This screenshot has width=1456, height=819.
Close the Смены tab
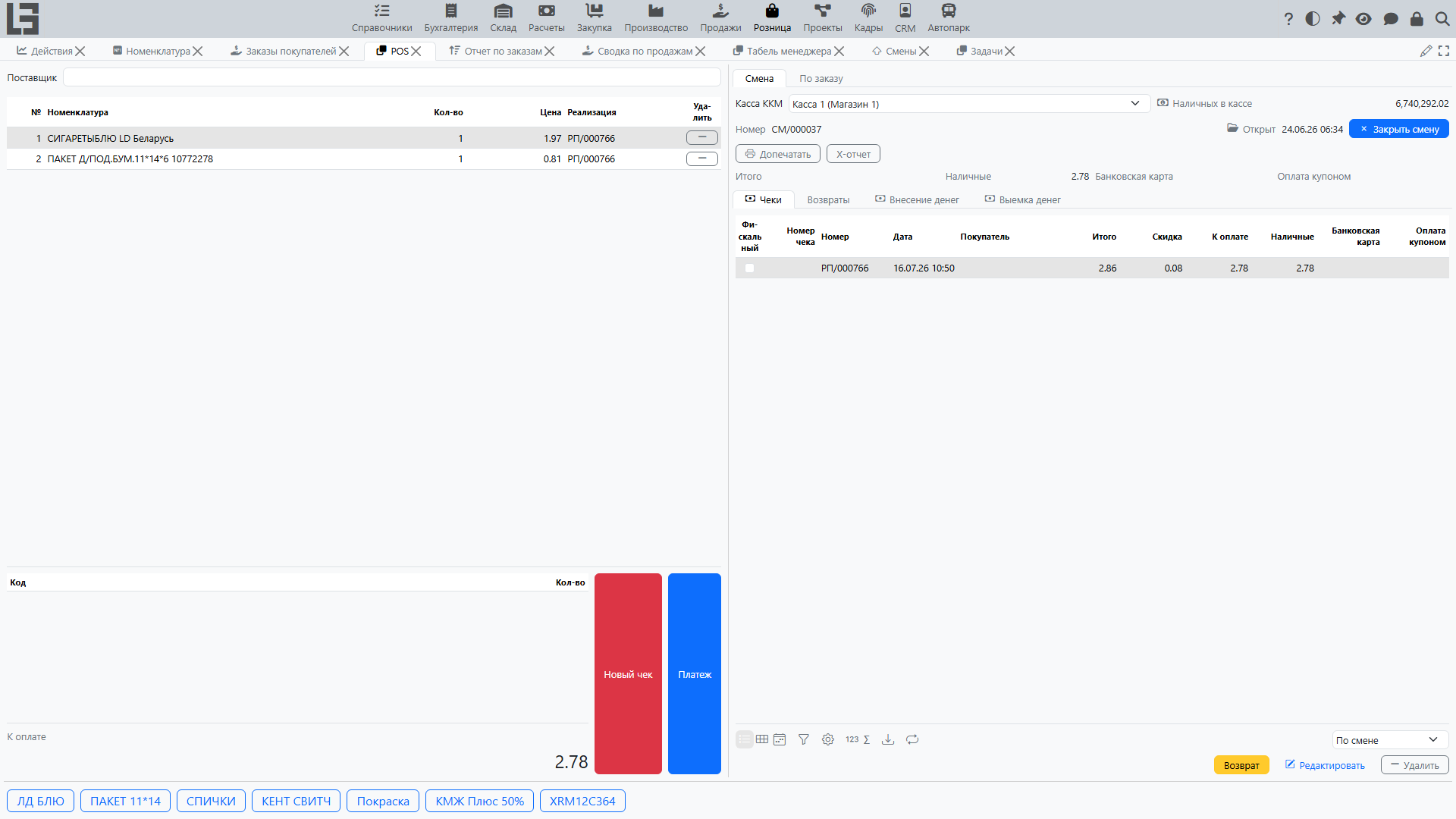[x=924, y=52]
